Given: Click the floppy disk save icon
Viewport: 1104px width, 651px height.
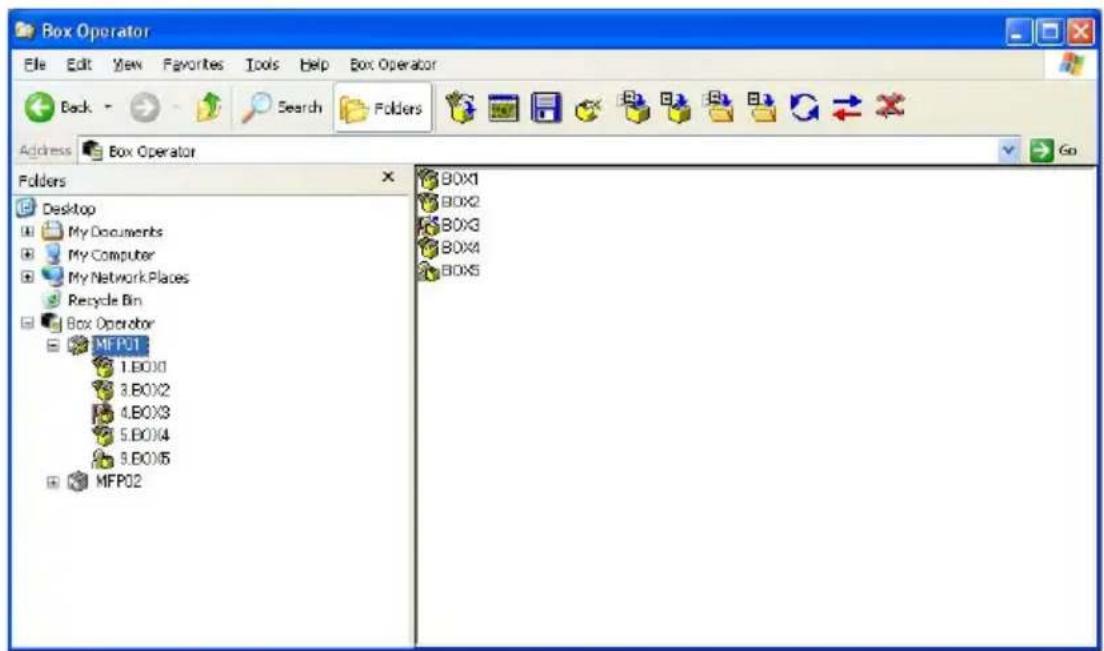Looking at the screenshot, I should click(x=546, y=108).
